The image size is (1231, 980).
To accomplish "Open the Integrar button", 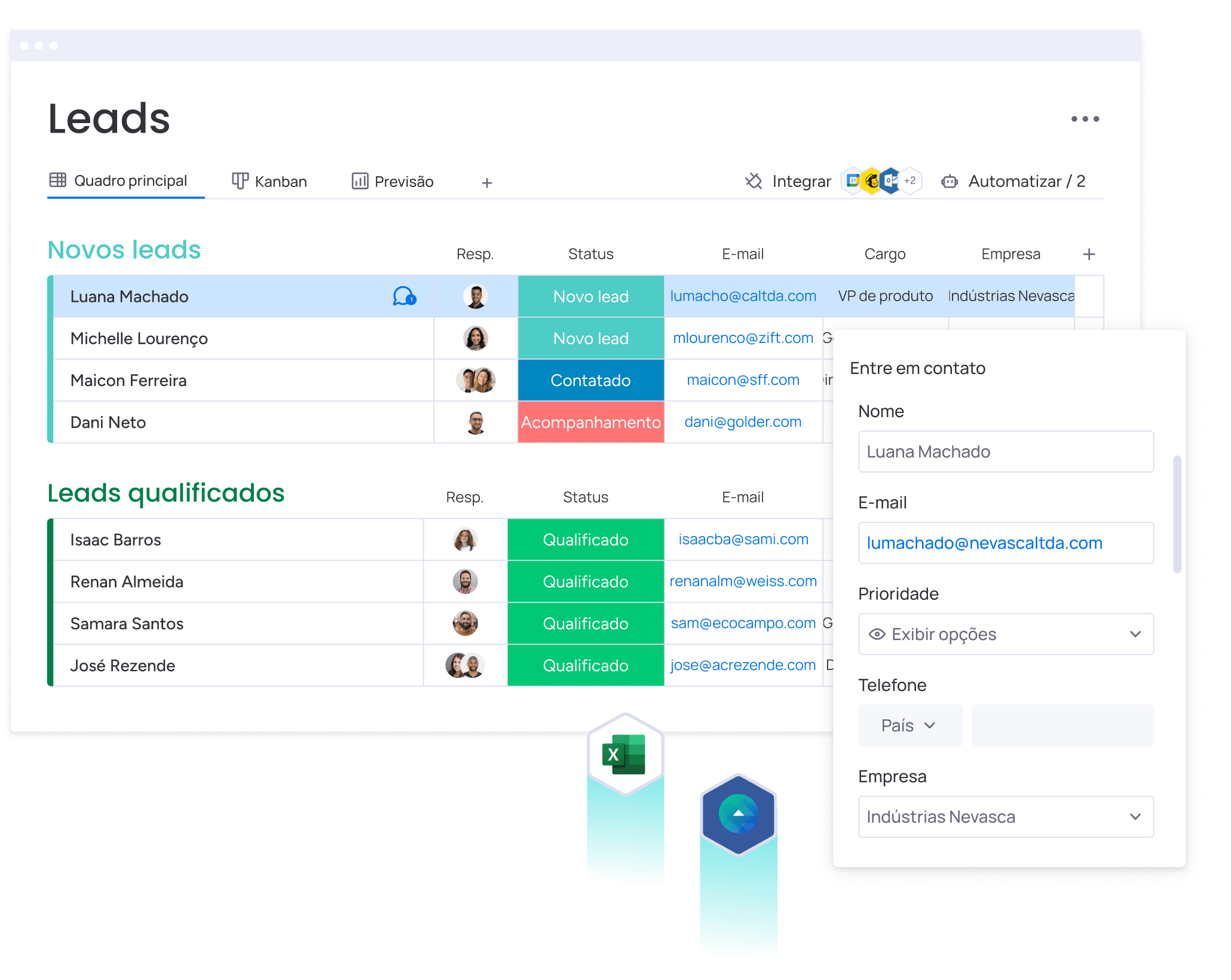I will (x=788, y=181).
